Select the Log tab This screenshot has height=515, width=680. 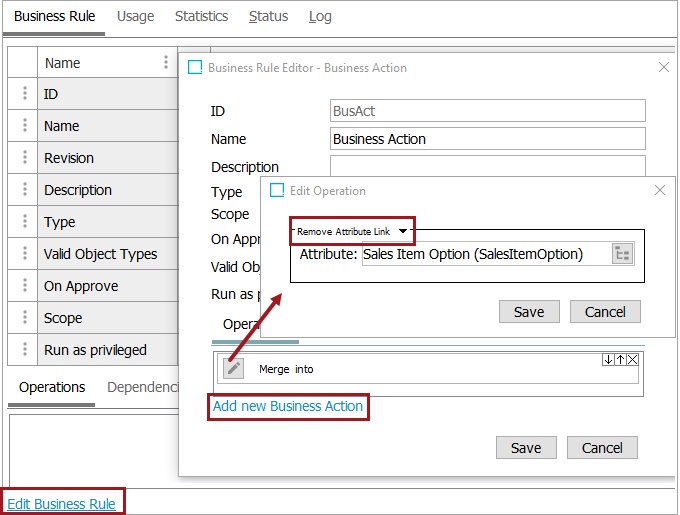[320, 16]
